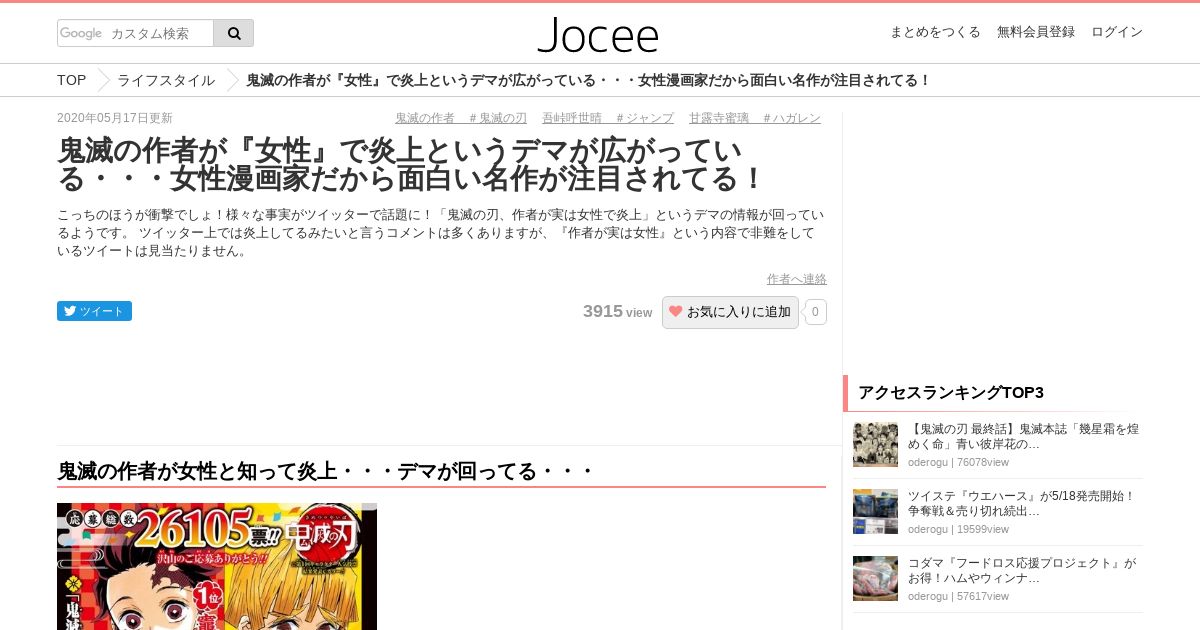The width and height of the screenshot is (1200, 630).
Task: Open まとめをつくる link
Action: (935, 32)
